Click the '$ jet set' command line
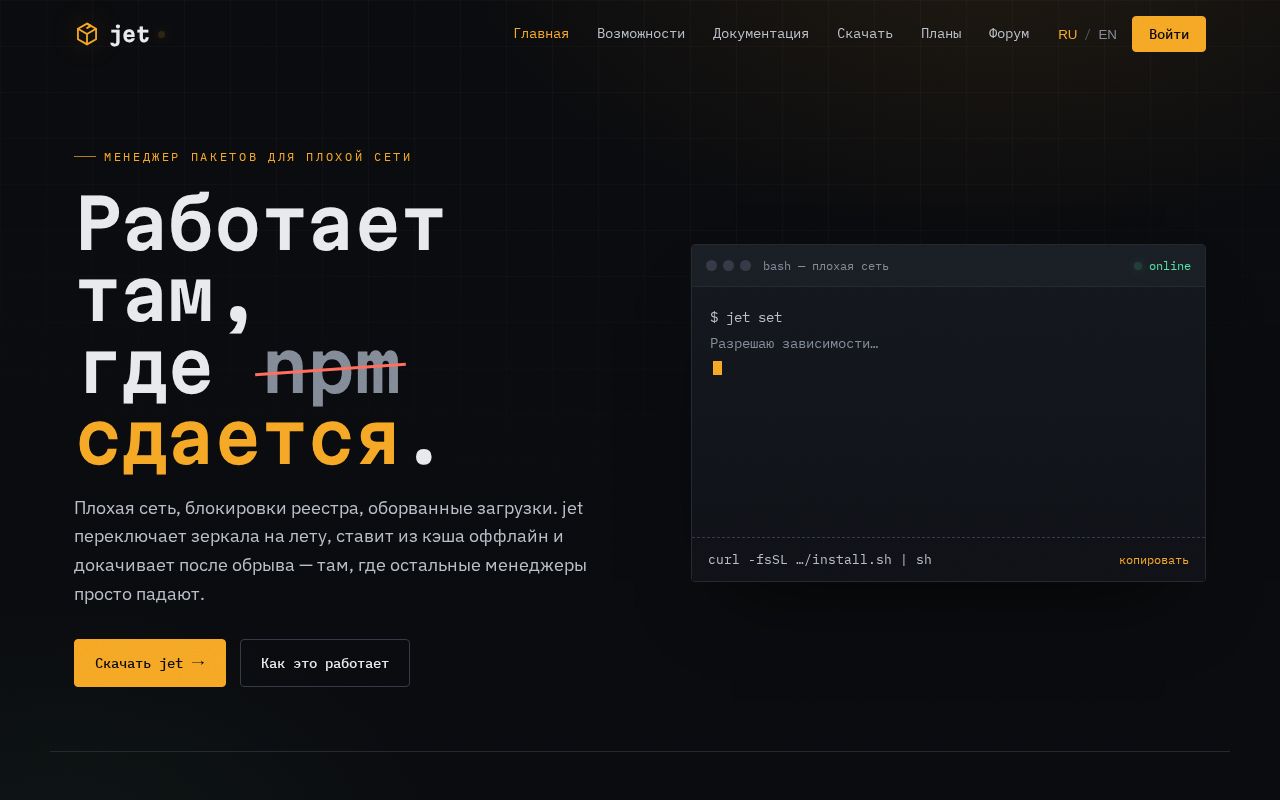This screenshot has height=800, width=1280. [746, 317]
